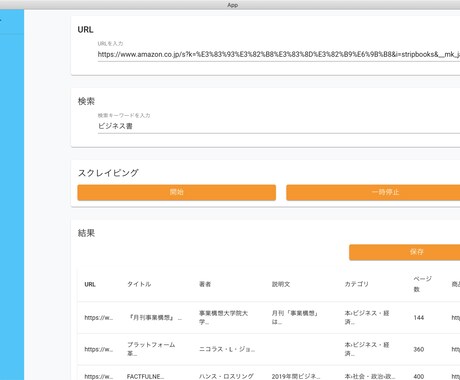Click the 2019年間ビジネ description cell
Viewport: 460px width, 380px height.
[296, 376]
